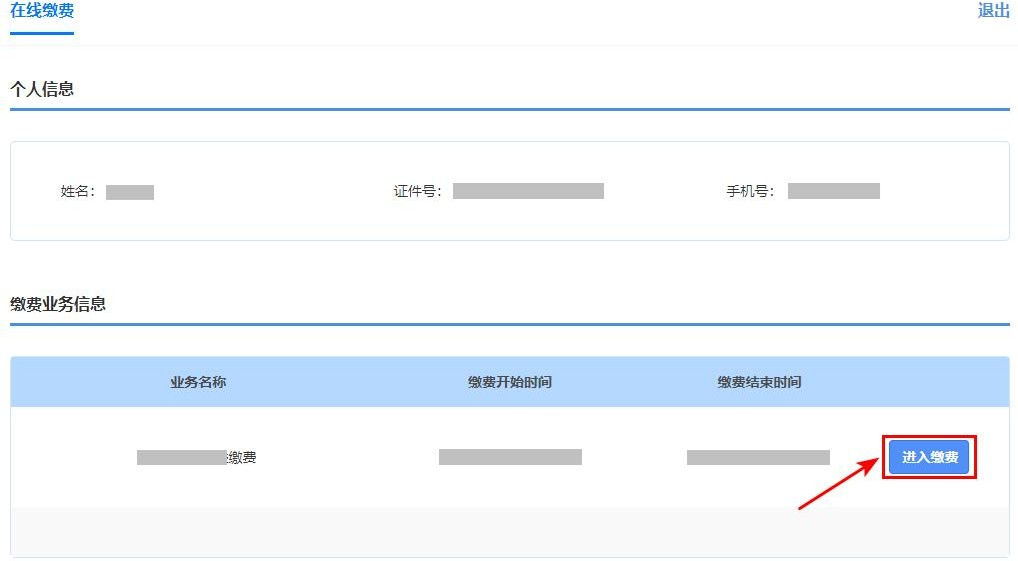This screenshot has width=1018, height=561.
Task: Click the 手机号 field label
Action: click(x=751, y=191)
